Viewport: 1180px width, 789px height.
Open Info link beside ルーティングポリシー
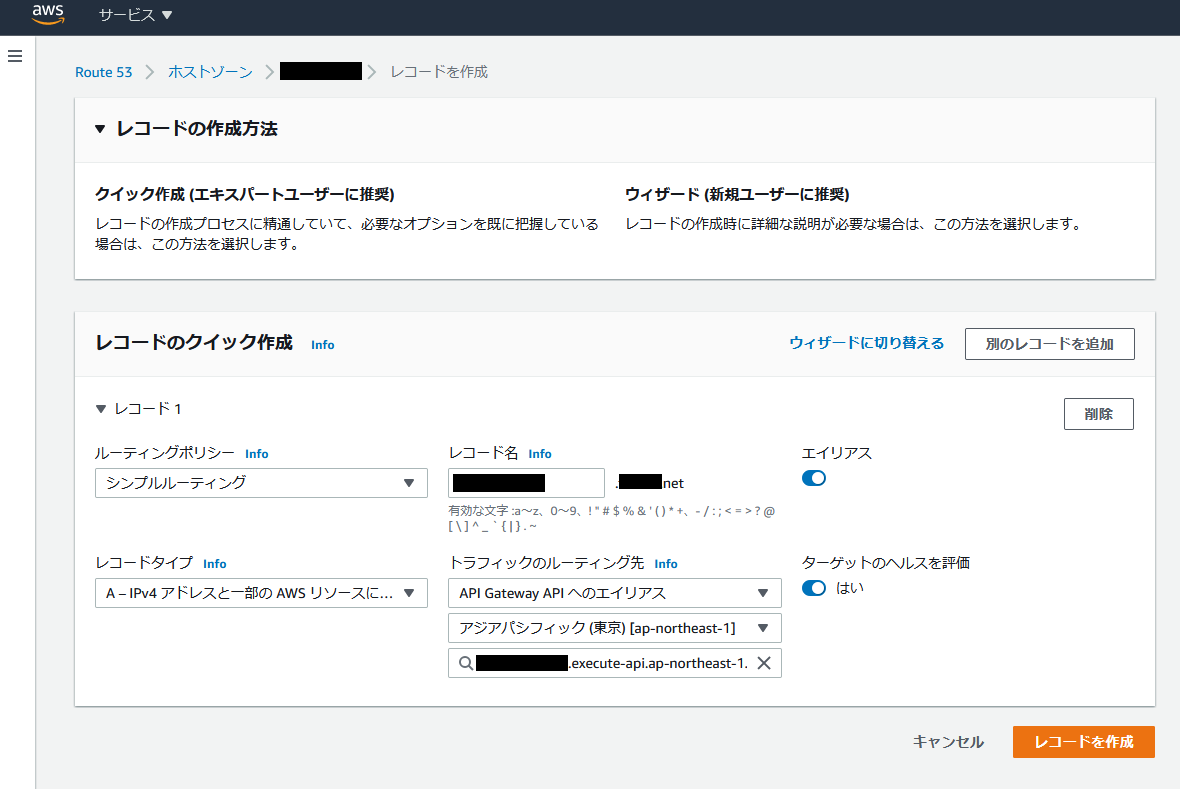(x=257, y=454)
